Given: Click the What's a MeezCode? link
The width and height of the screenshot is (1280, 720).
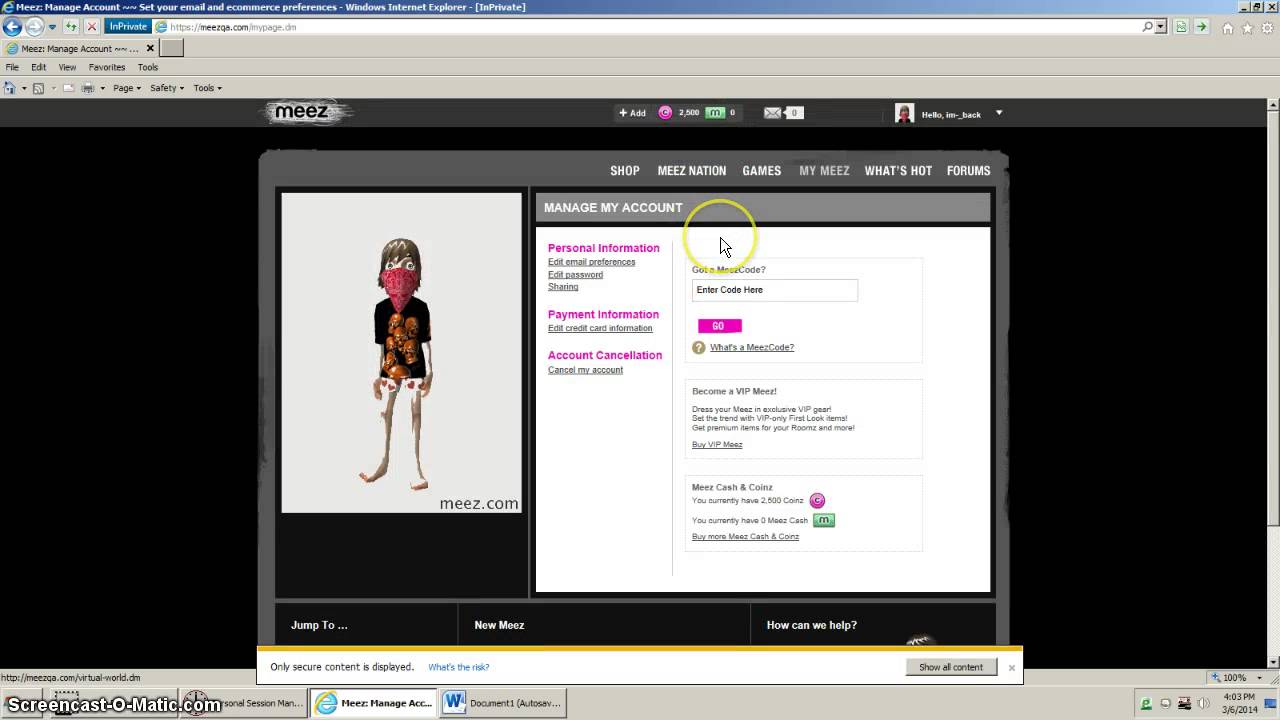Looking at the screenshot, I should click(752, 347).
